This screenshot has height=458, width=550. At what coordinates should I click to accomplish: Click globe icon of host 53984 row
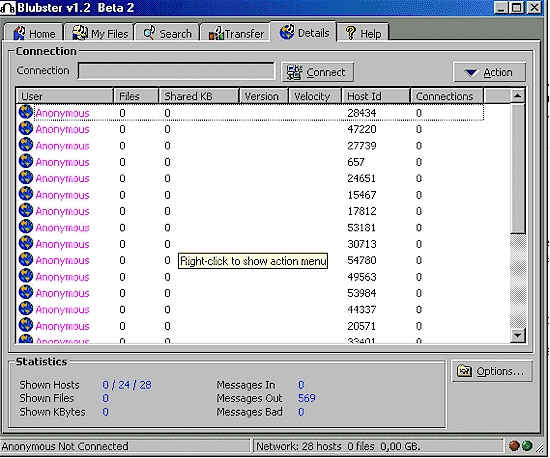[x=26, y=292]
